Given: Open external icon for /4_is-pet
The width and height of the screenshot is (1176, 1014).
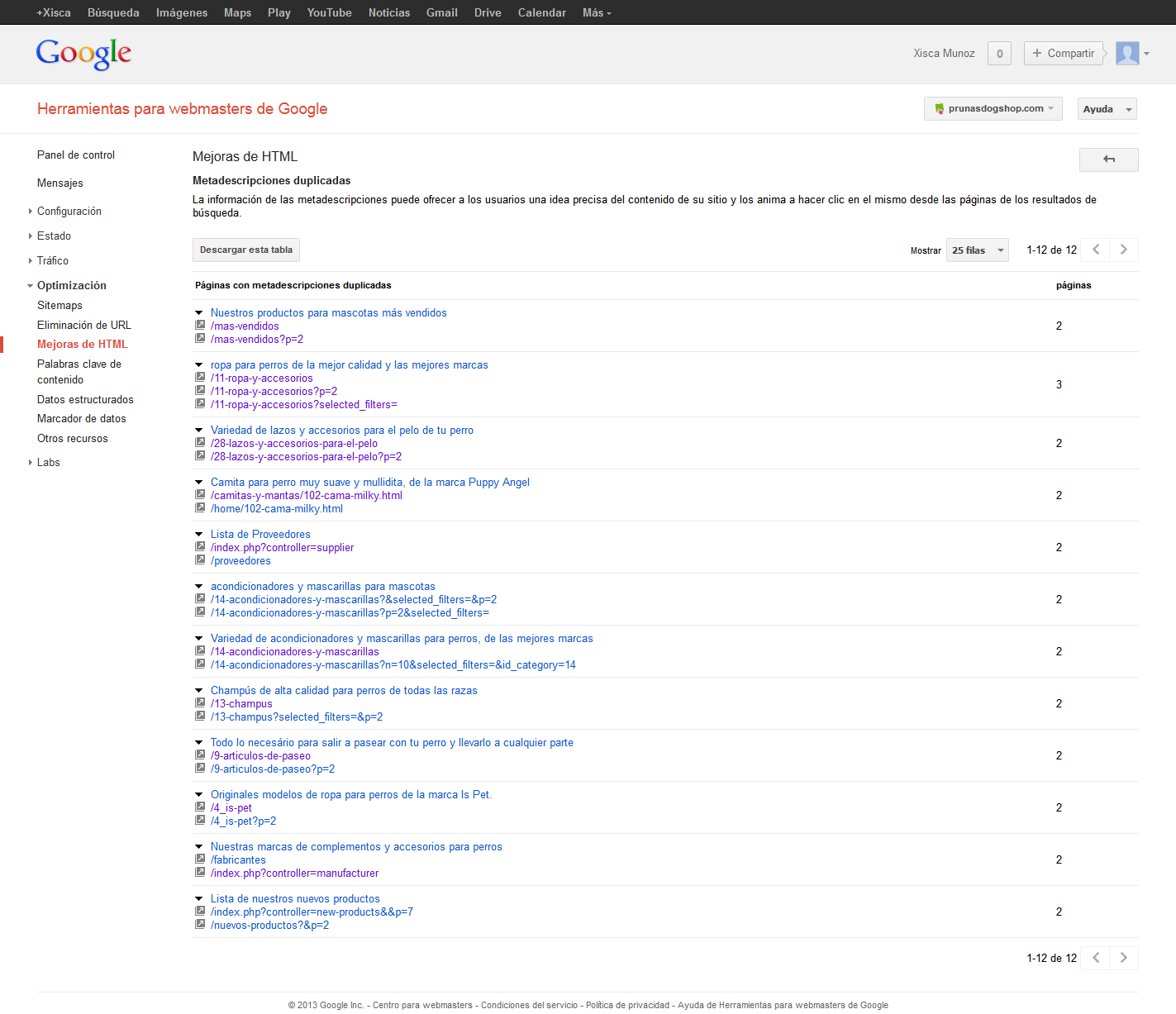Looking at the screenshot, I should coord(200,807).
